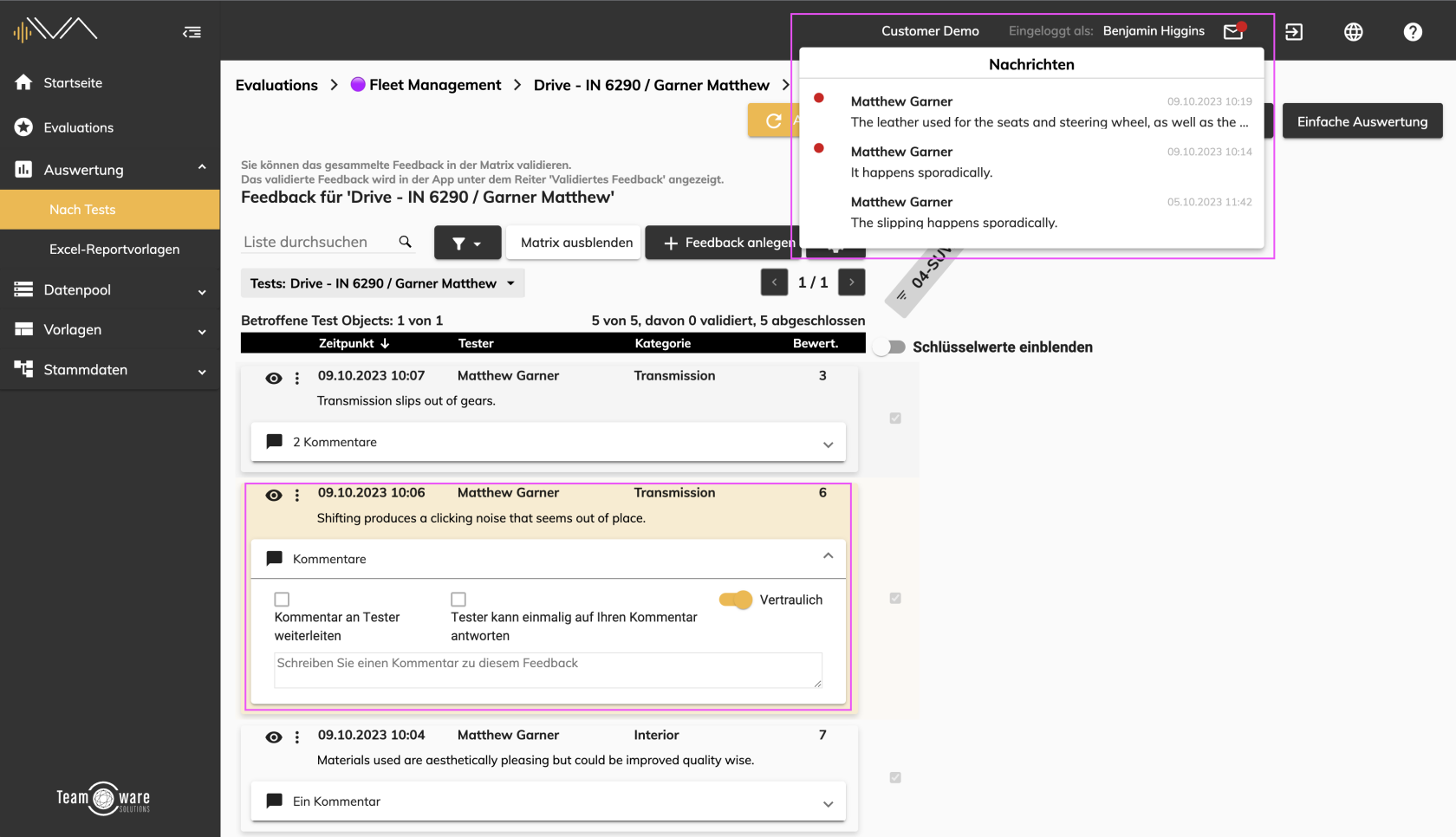Image resolution: width=1456 pixels, height=837 pixels.
Task: Open message 'The slipping happens sporadically.'
Action: tap(1031, 212)
